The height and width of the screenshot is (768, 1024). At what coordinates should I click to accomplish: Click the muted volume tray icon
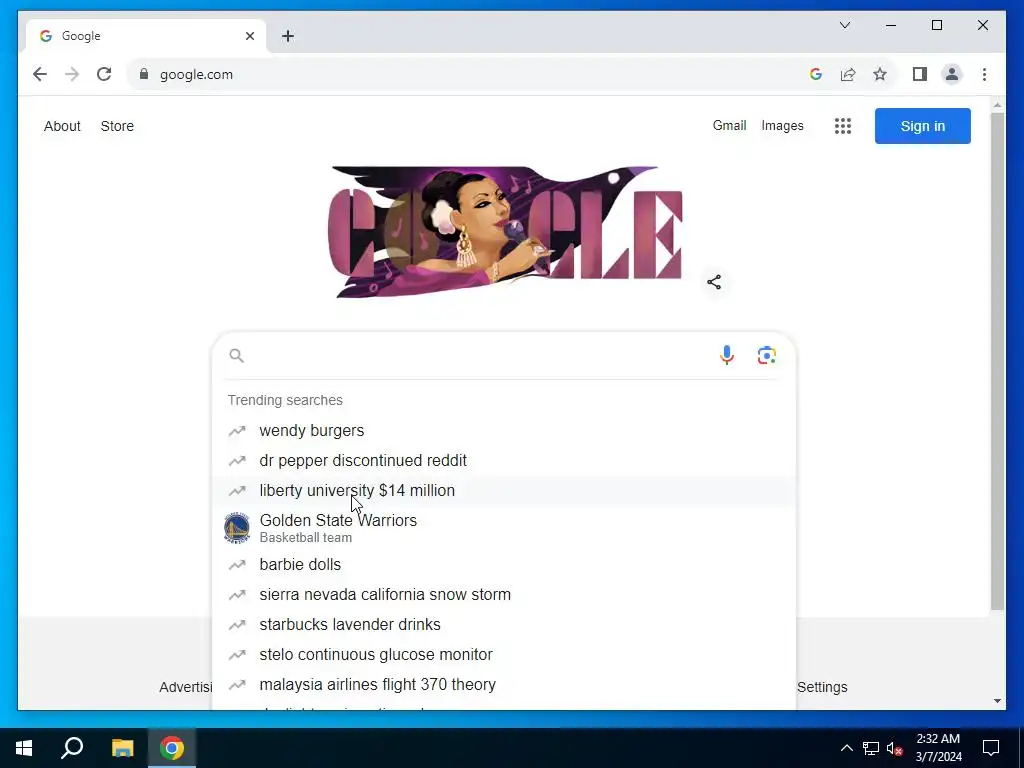(x=895, y=748)
